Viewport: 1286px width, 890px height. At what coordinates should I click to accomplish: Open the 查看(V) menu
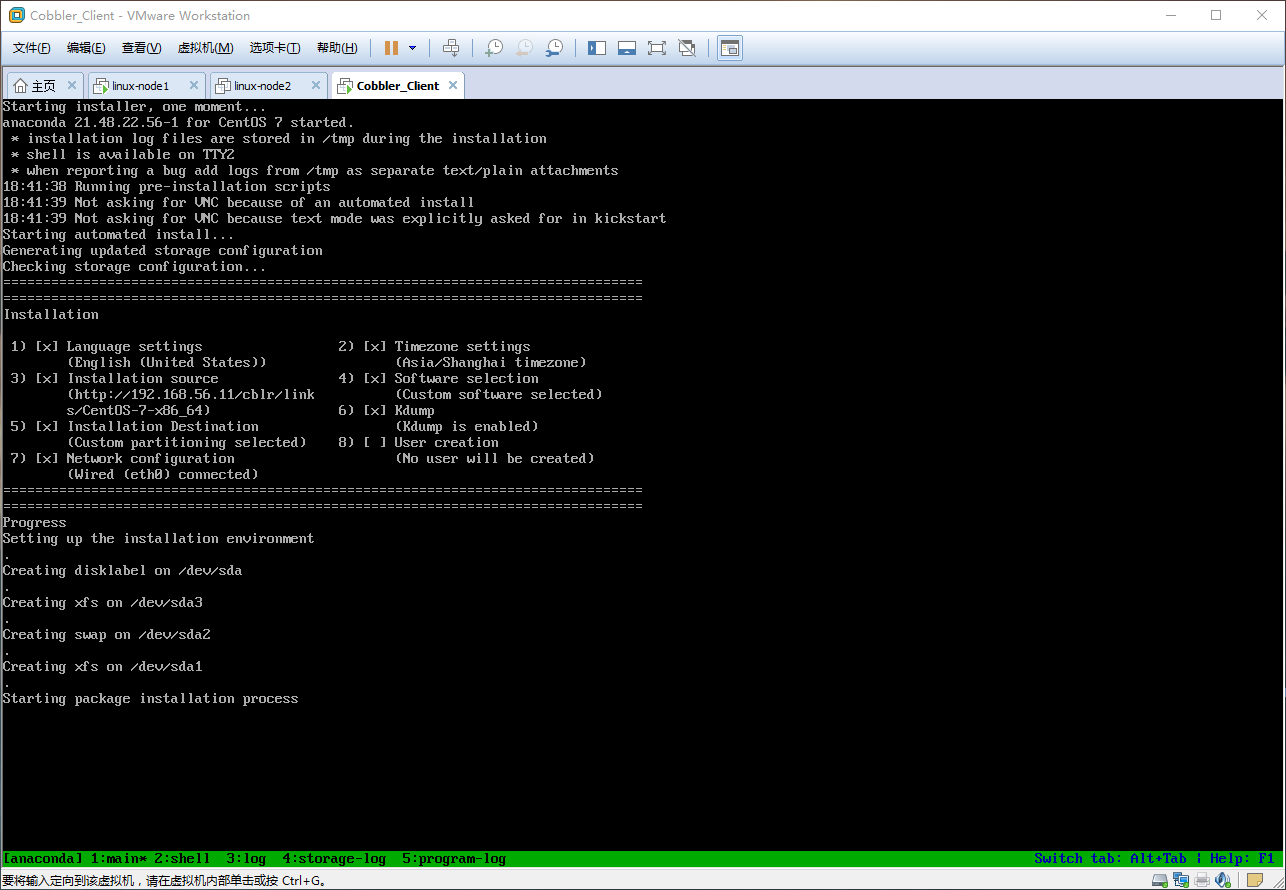tap(141, 48)
